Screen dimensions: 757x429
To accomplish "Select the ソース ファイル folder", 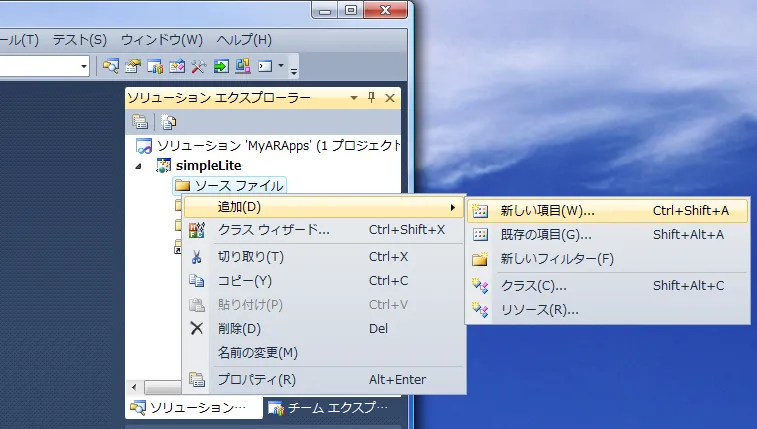I will pyautogui.click(x=230, y=186).
